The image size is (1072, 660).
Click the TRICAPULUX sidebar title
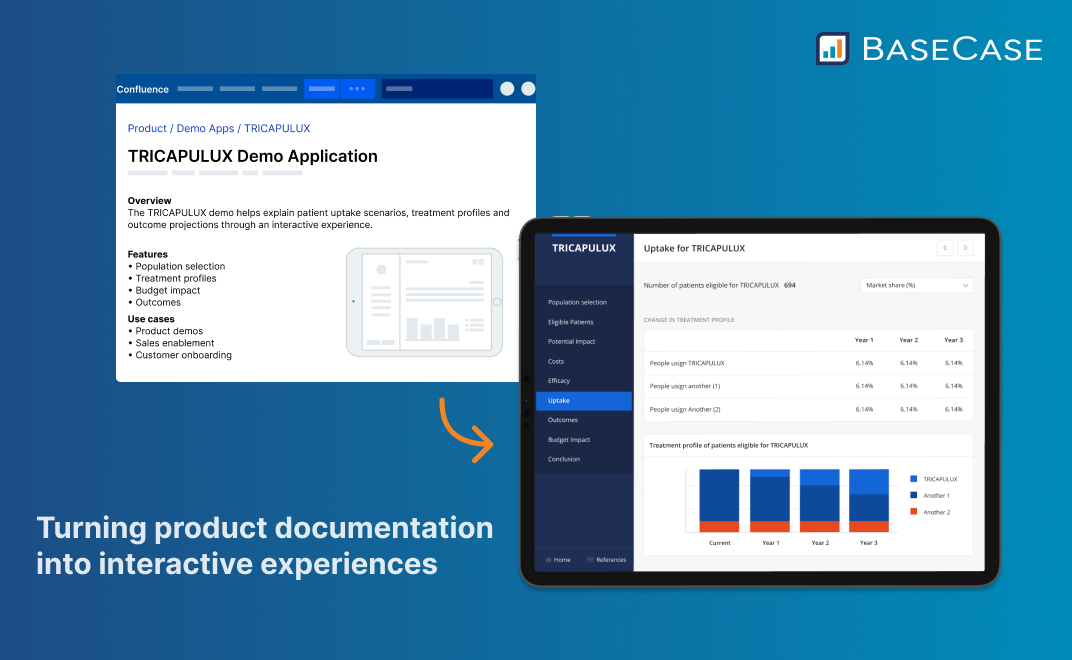point(584,248)
